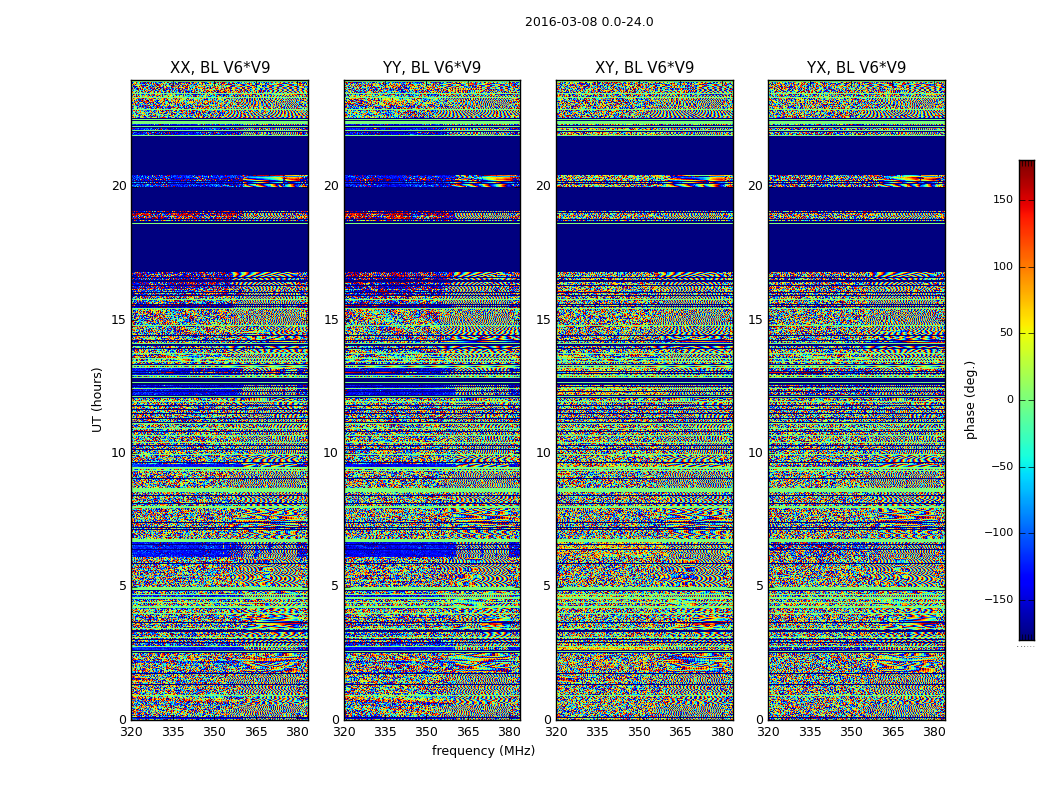Click the solid blue band in YX panel near 21 hours
Image resolution: width=1050 pixels, height=800 pixels.
coord(856,155)
